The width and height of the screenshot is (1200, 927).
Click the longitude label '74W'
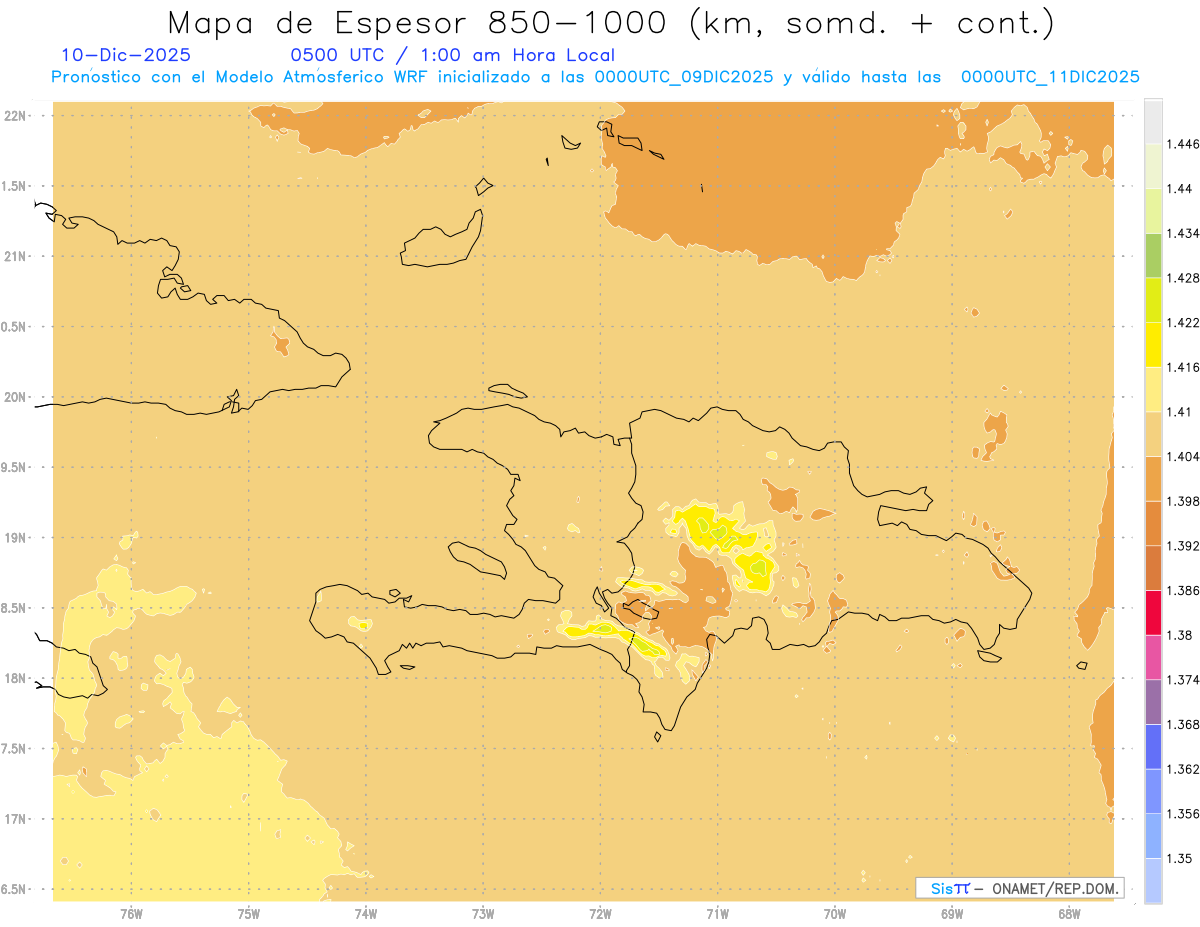click(x=366, y=913)
